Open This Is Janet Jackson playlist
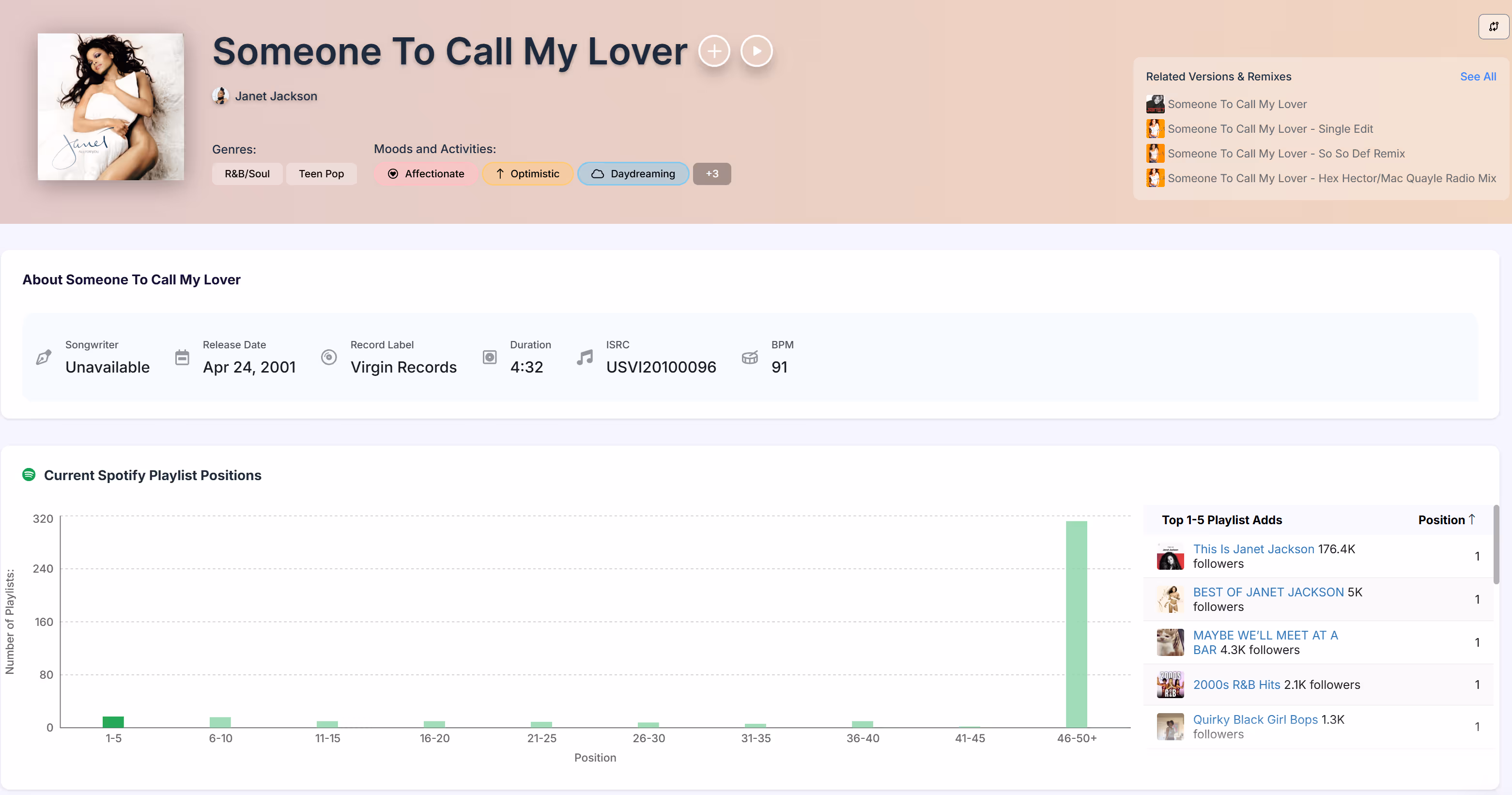The width and height of the screenshot is (1512, 795). click(1253, 549)
